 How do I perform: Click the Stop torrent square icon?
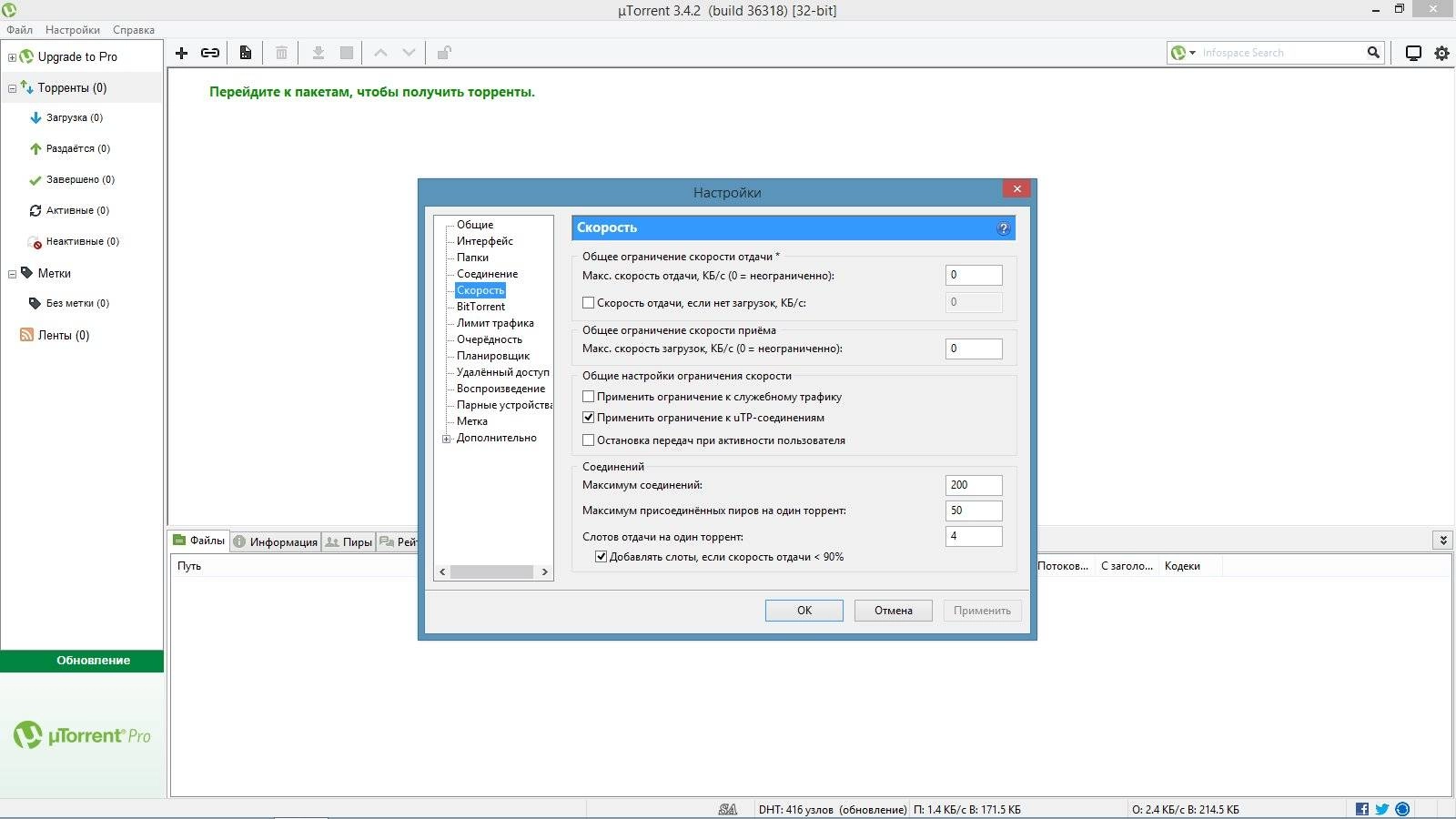347,53
